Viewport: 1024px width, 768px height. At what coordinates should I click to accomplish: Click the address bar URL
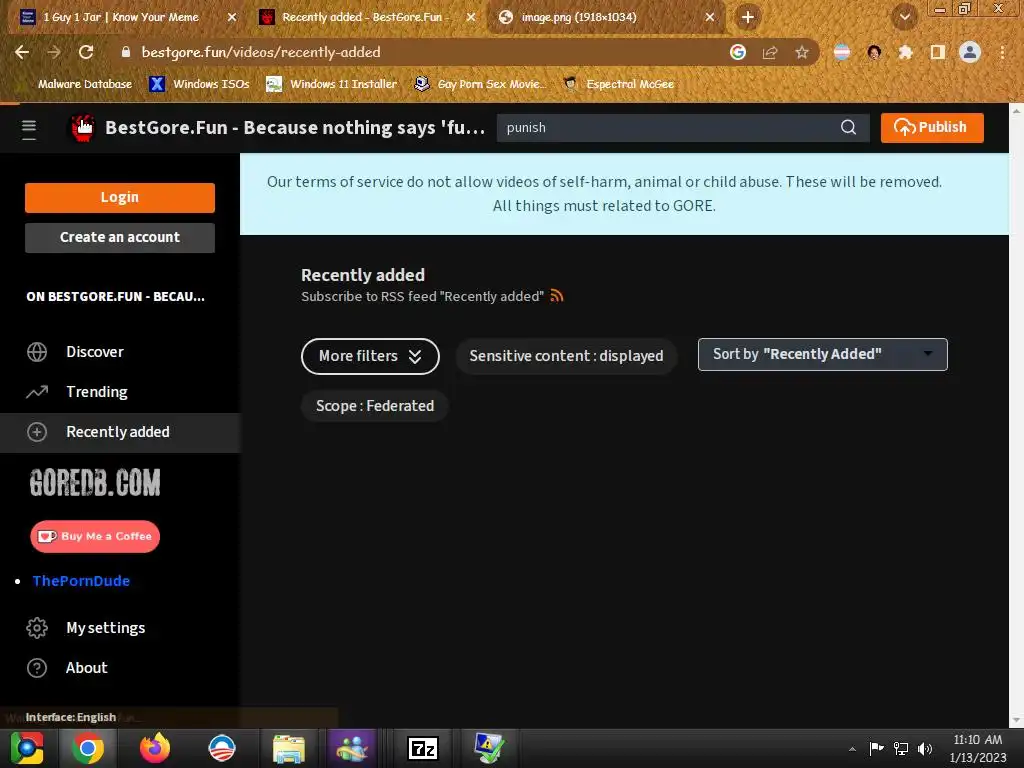coord(261,52)
